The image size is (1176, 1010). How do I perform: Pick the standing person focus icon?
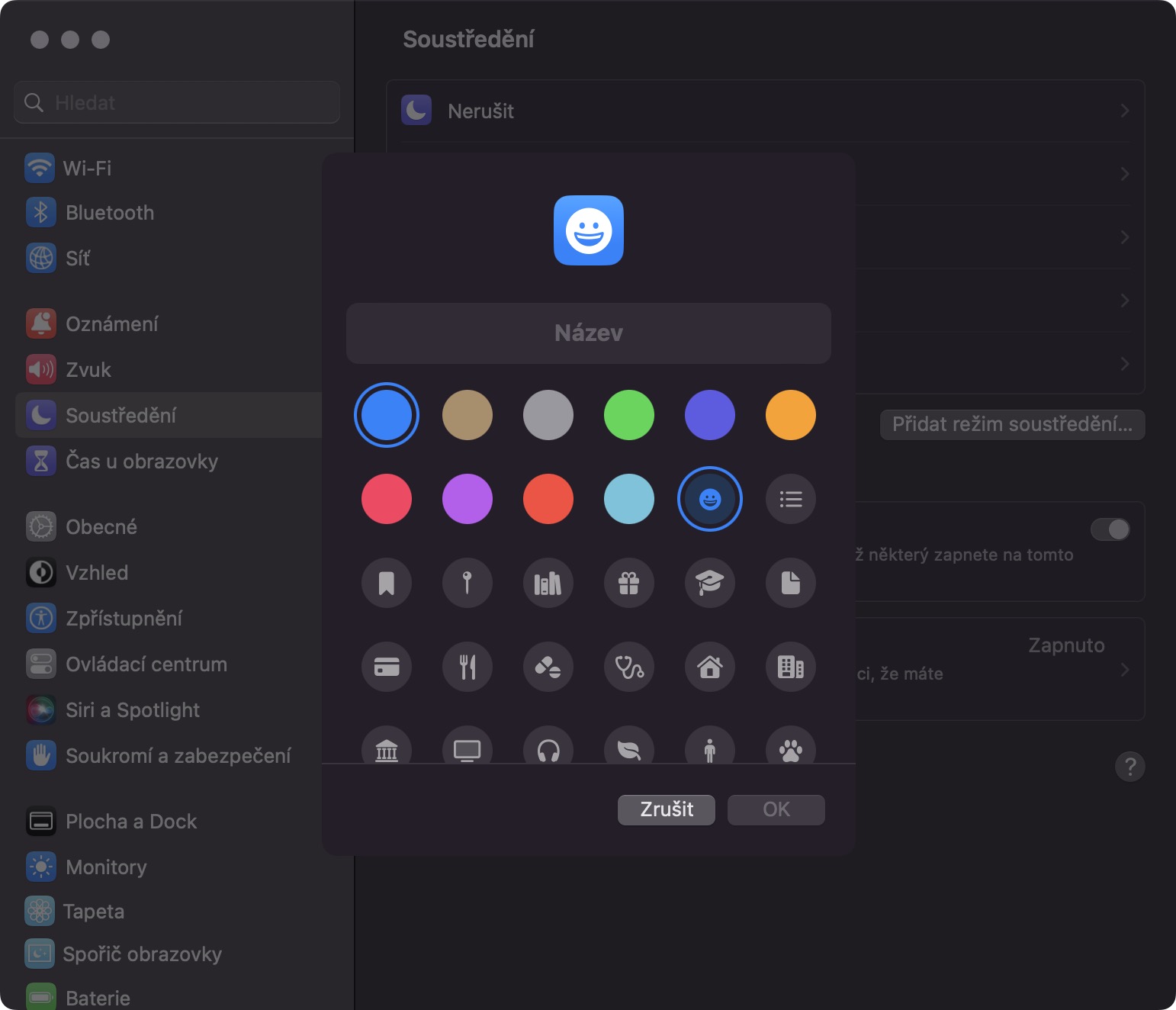pyautogui.click(x=710, y=745)
